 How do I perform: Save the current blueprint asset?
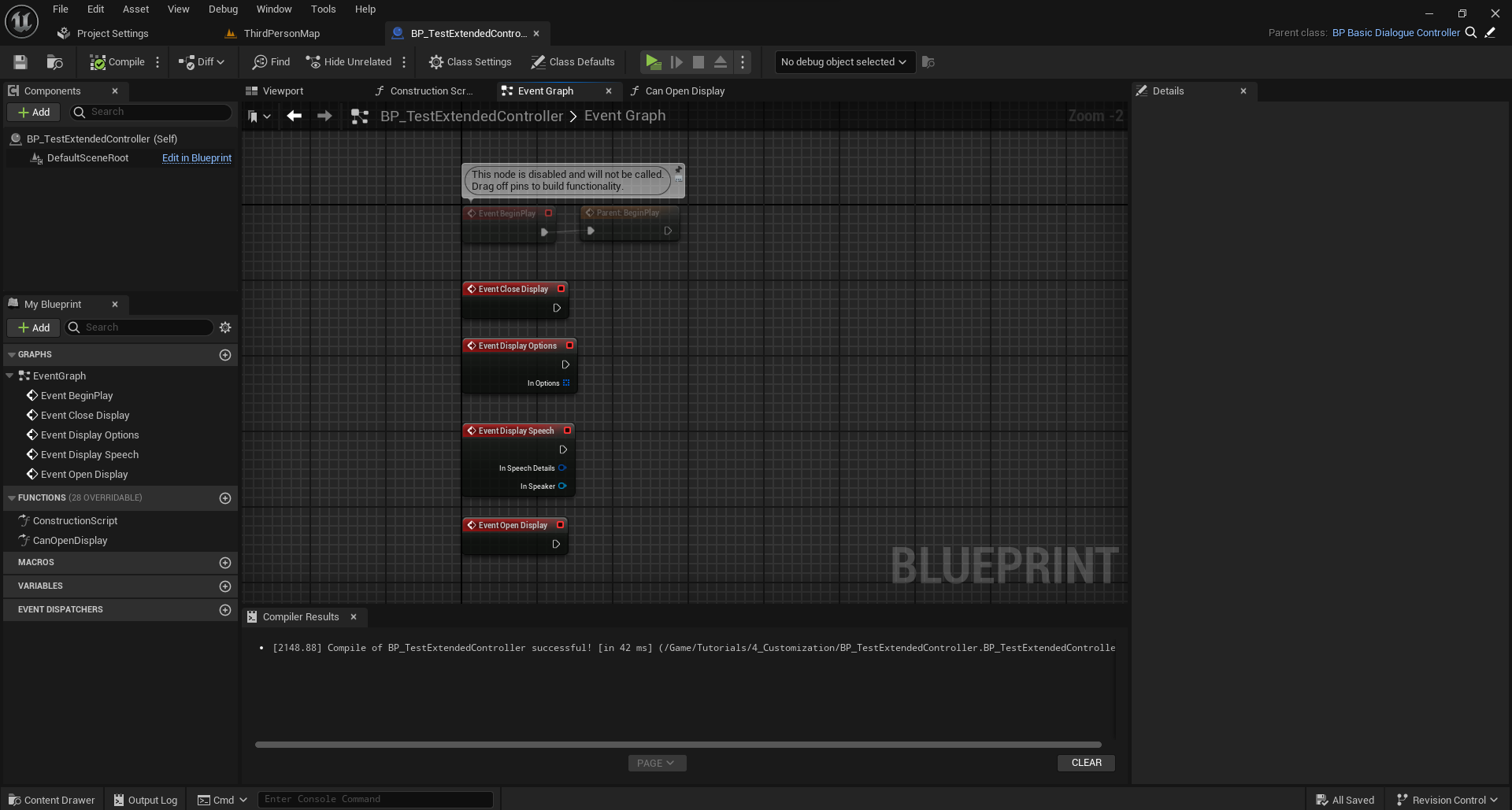tap(20, 62)
